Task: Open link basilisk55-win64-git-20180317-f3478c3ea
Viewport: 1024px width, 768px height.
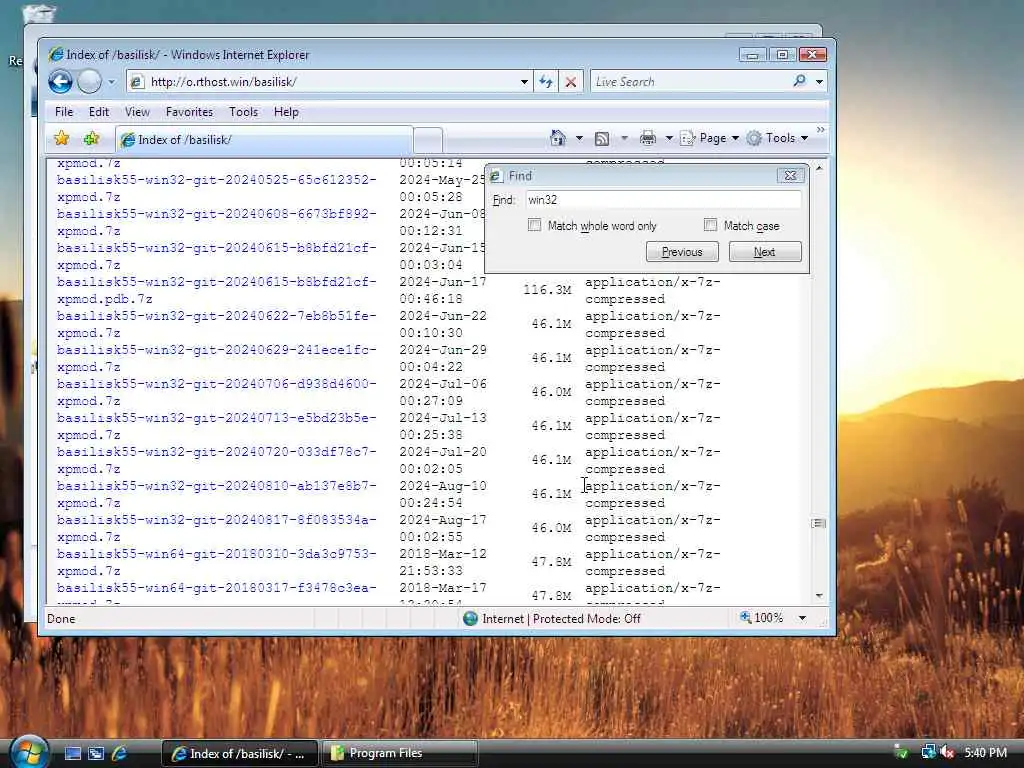Action: pos(216,588)
